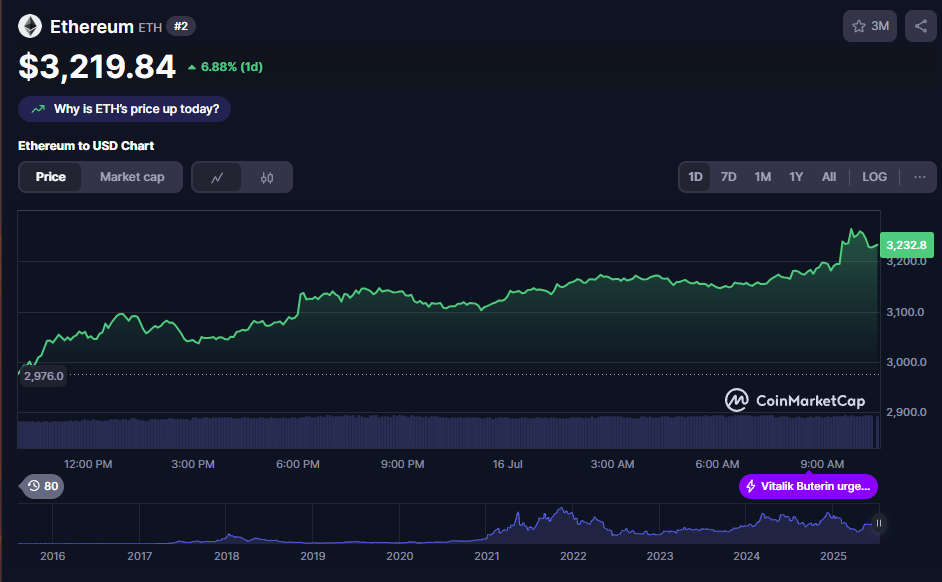Viewport: 942px width, 582px height.
Task: Click the 2016 label on the timeline
Action: (53, 556)
